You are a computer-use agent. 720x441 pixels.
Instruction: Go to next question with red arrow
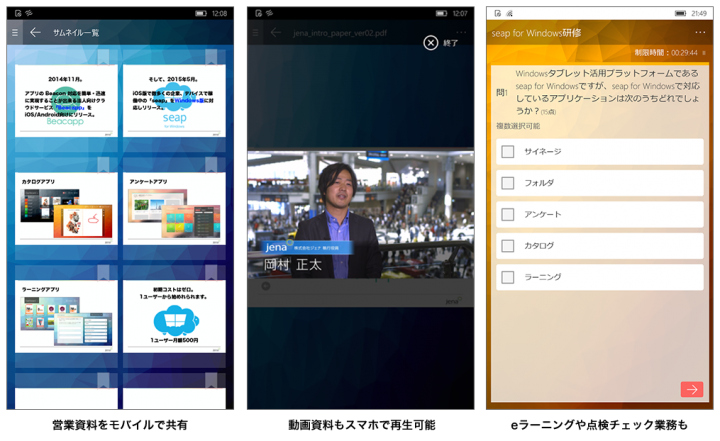692,390
